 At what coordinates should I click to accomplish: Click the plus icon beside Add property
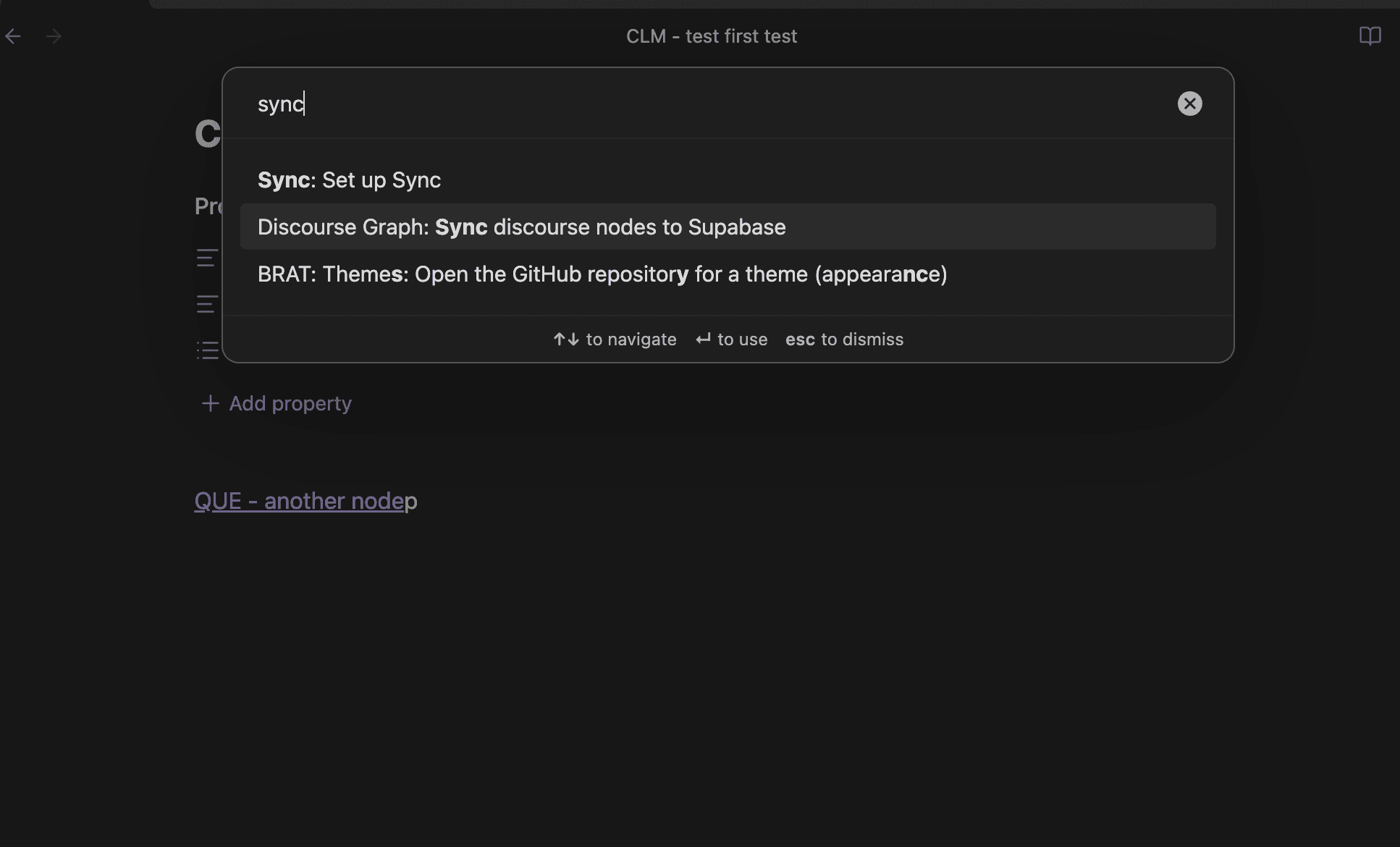[210, 403]
